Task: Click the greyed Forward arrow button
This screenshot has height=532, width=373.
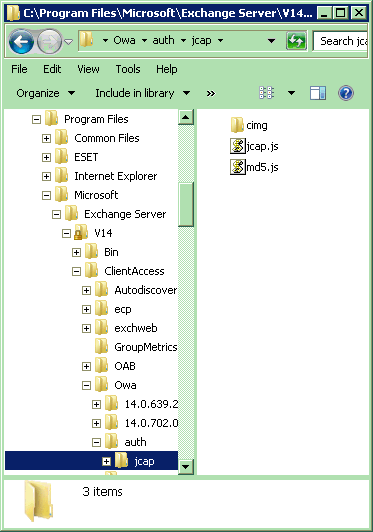Action: tap(50, 42)
